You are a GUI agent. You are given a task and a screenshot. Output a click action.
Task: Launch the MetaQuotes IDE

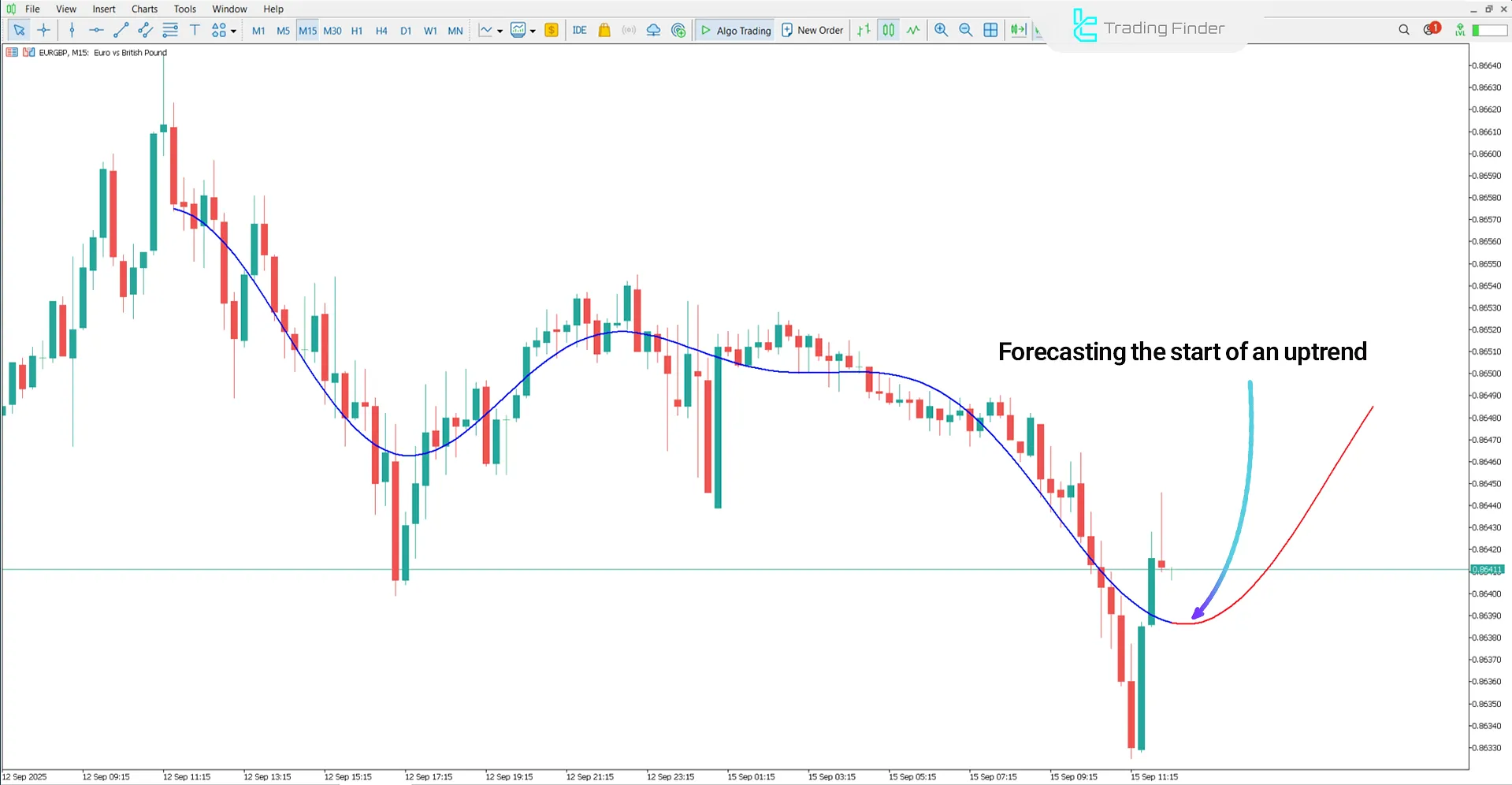pyautogui.click(x=579, y=30)
